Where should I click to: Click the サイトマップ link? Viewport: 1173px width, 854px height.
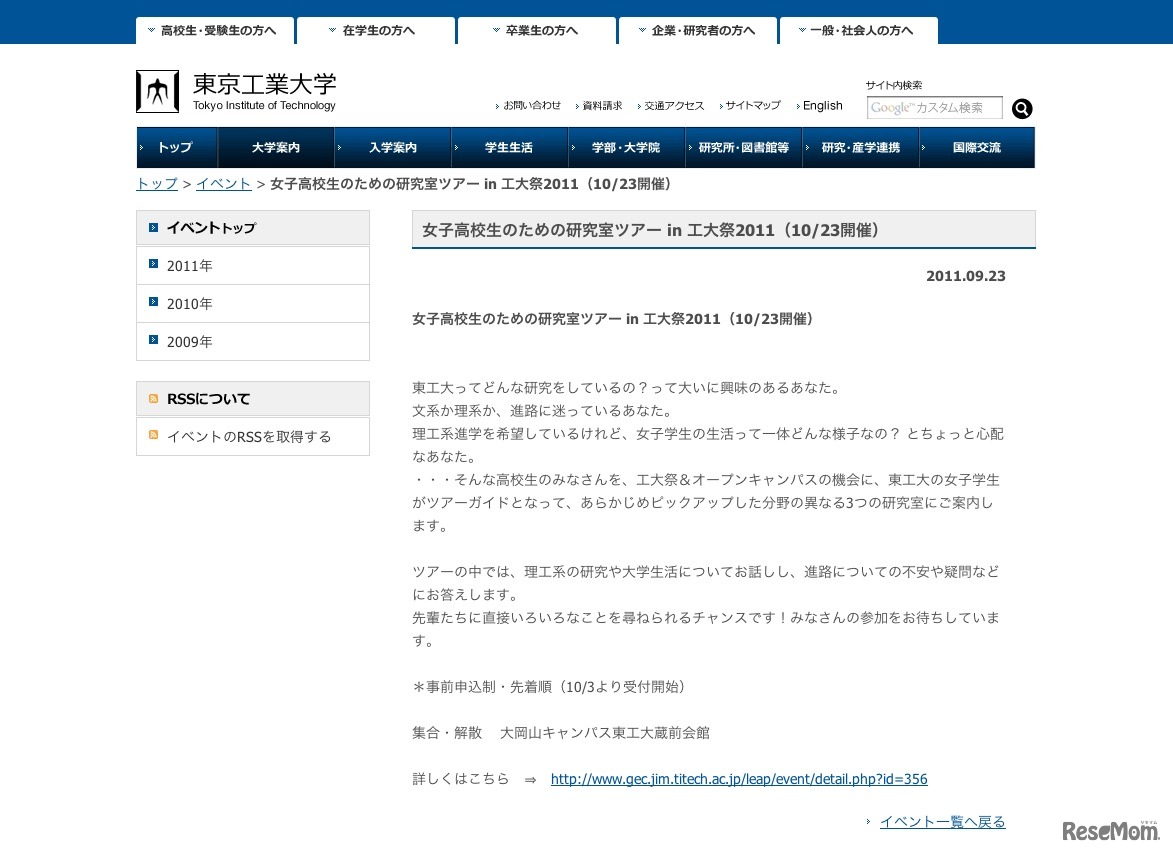click(x=753, y=105)
